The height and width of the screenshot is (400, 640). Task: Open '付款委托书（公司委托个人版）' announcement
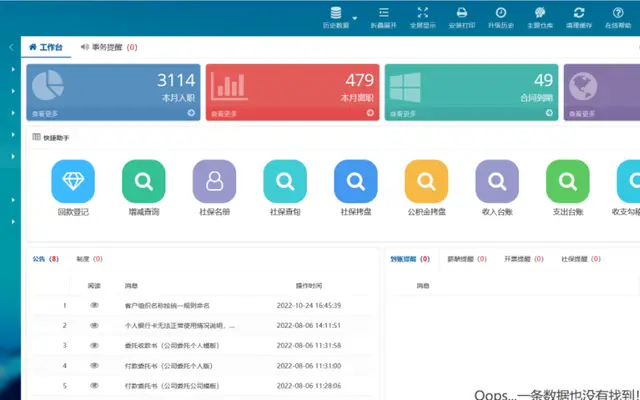coord(169,365)
